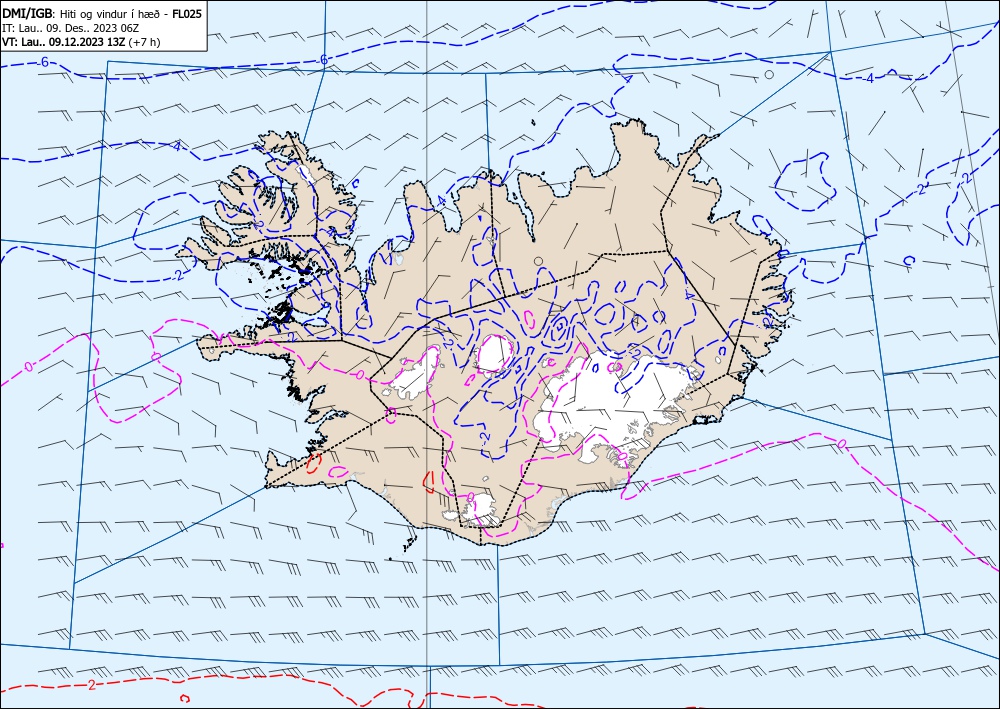1000x709 pixels.
Task: Click the title text 'Hiti og vindur í hæð - FL025'
Action: pyautogui.click(x=131, y=13)
